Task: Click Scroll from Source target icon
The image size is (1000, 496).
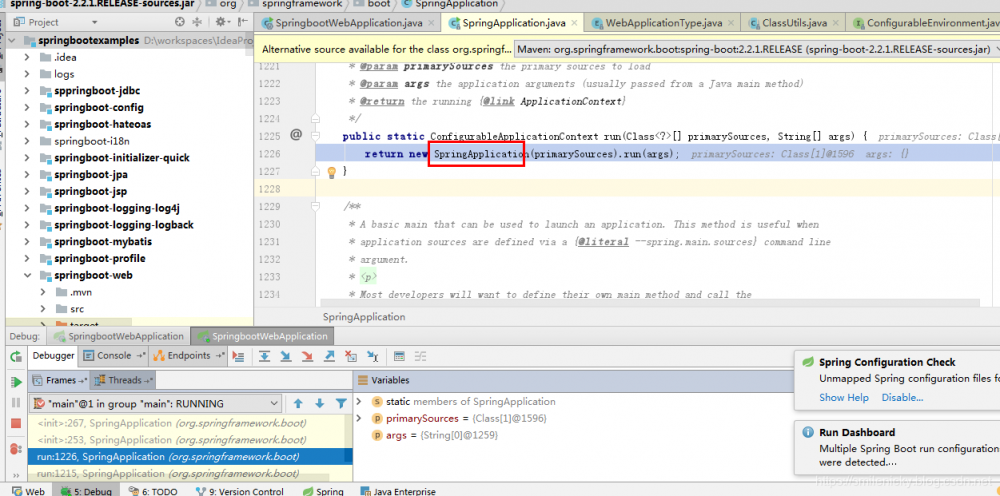Action: pyautogui.click(x=180, y=22)
